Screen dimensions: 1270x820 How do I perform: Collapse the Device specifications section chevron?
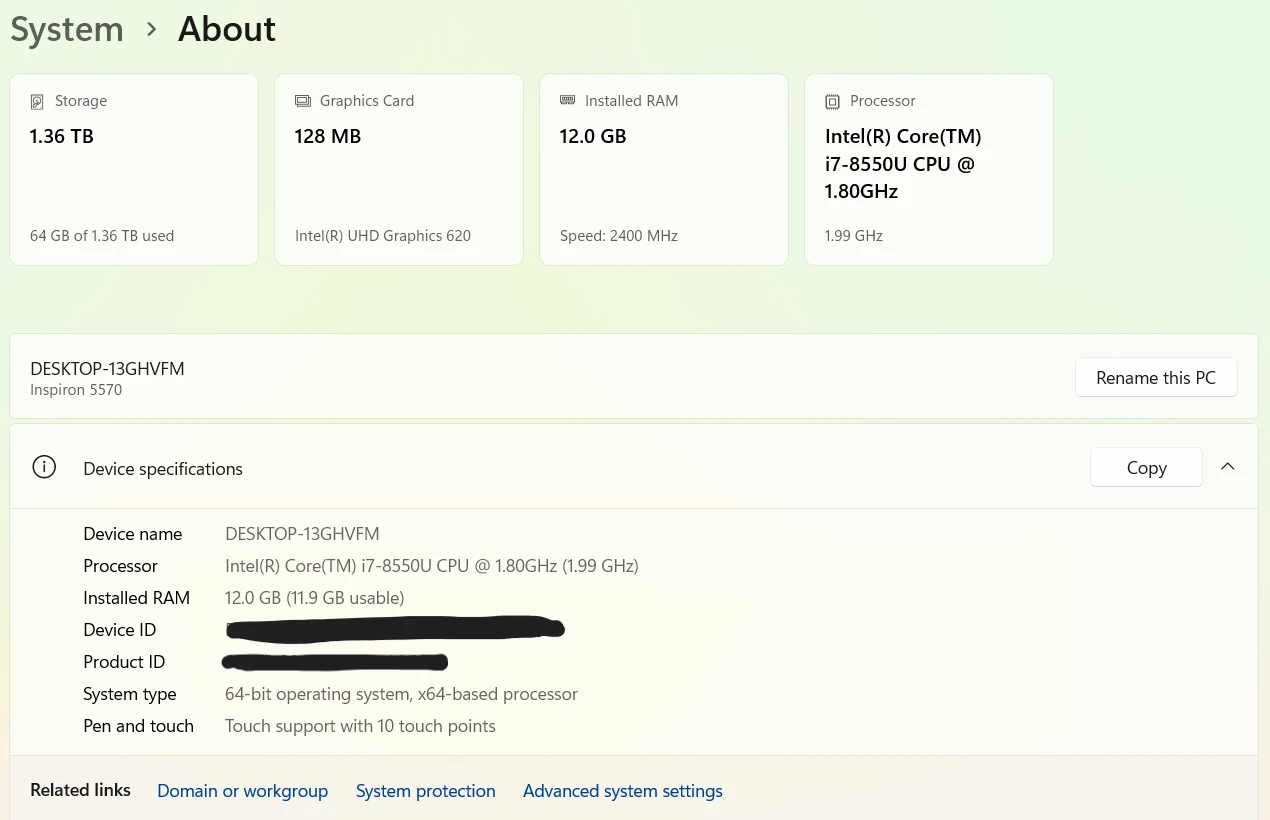(x=1228, y=466)
